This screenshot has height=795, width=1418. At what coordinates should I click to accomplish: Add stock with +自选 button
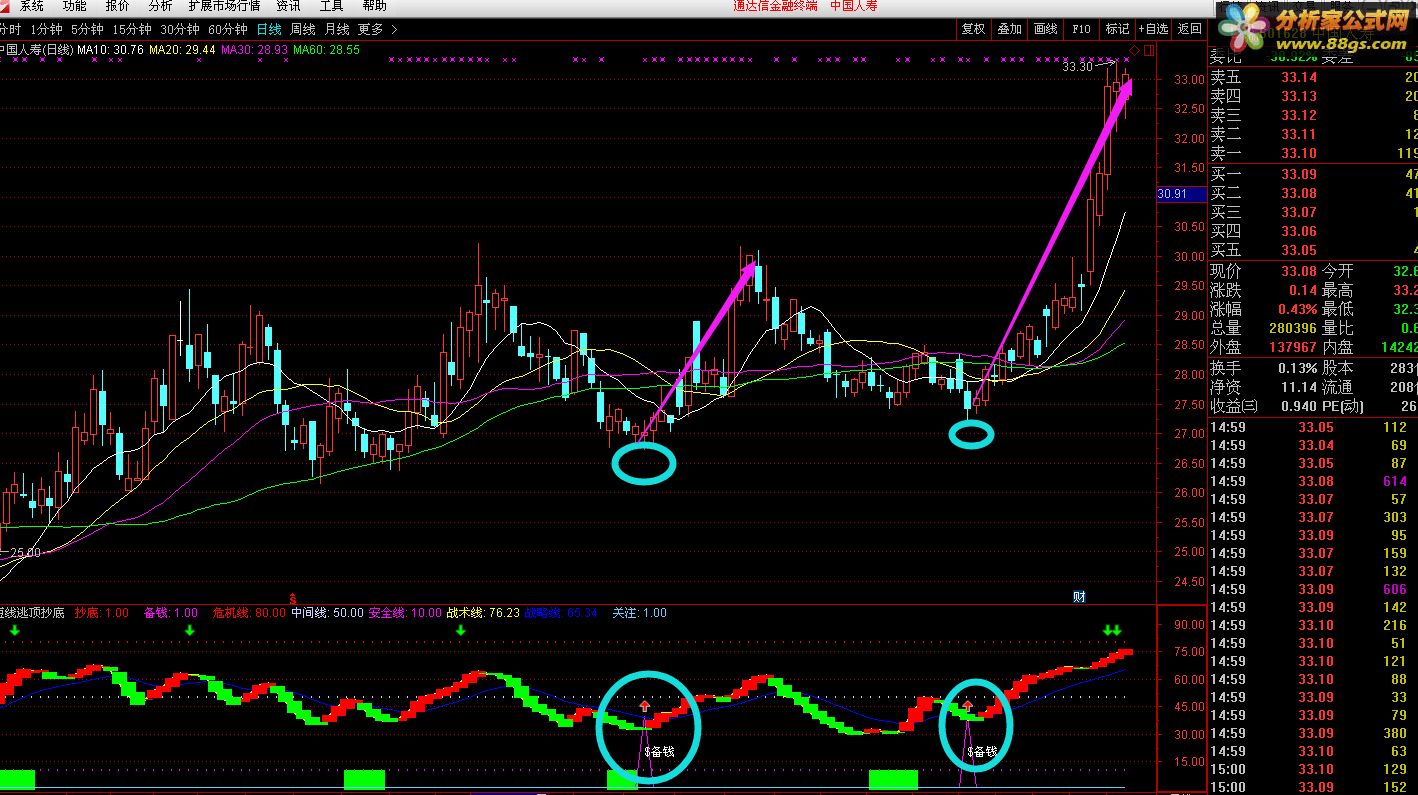[1153, 29]
